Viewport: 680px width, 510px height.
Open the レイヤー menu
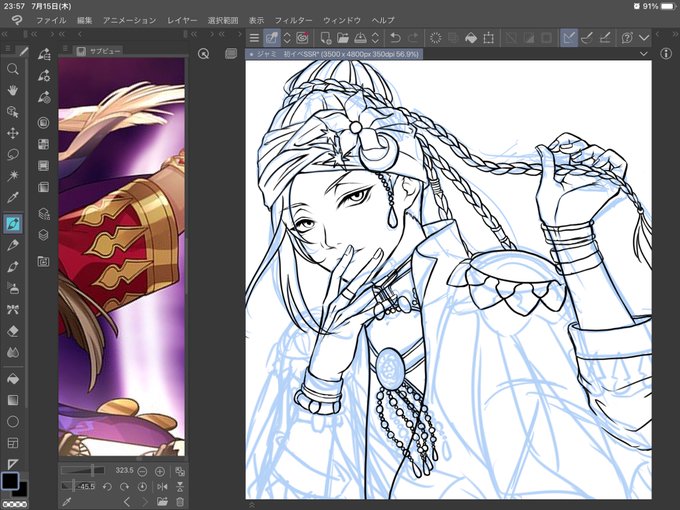(182, 20)
